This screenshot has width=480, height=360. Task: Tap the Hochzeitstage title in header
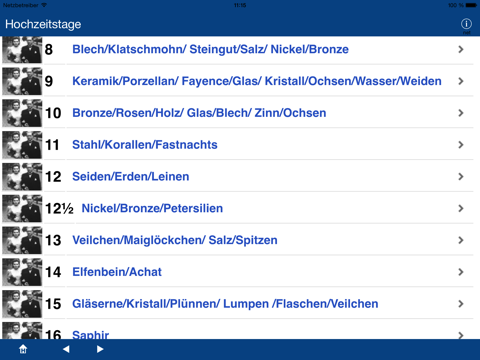(x=43, y=24)
